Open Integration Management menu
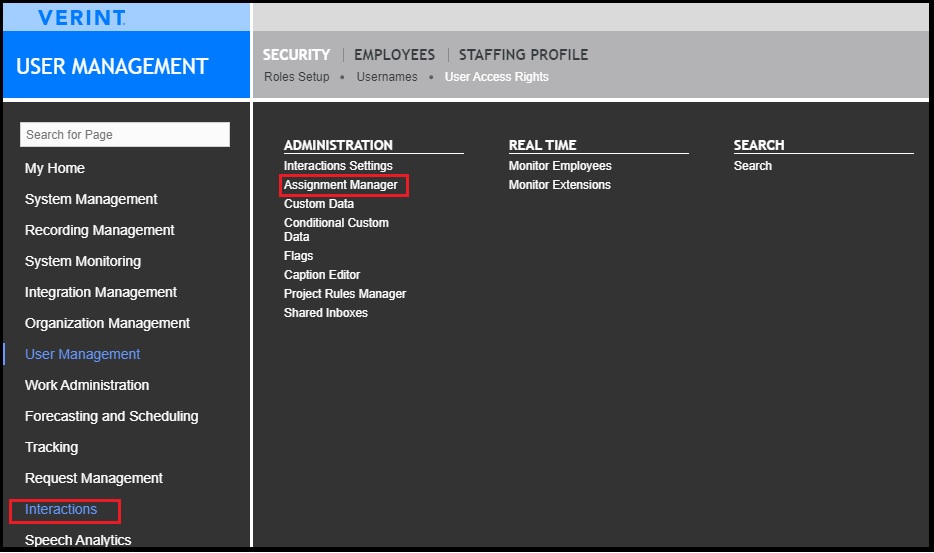The width and height of the screenshot is (934, 553). click(x=101, y=292)
